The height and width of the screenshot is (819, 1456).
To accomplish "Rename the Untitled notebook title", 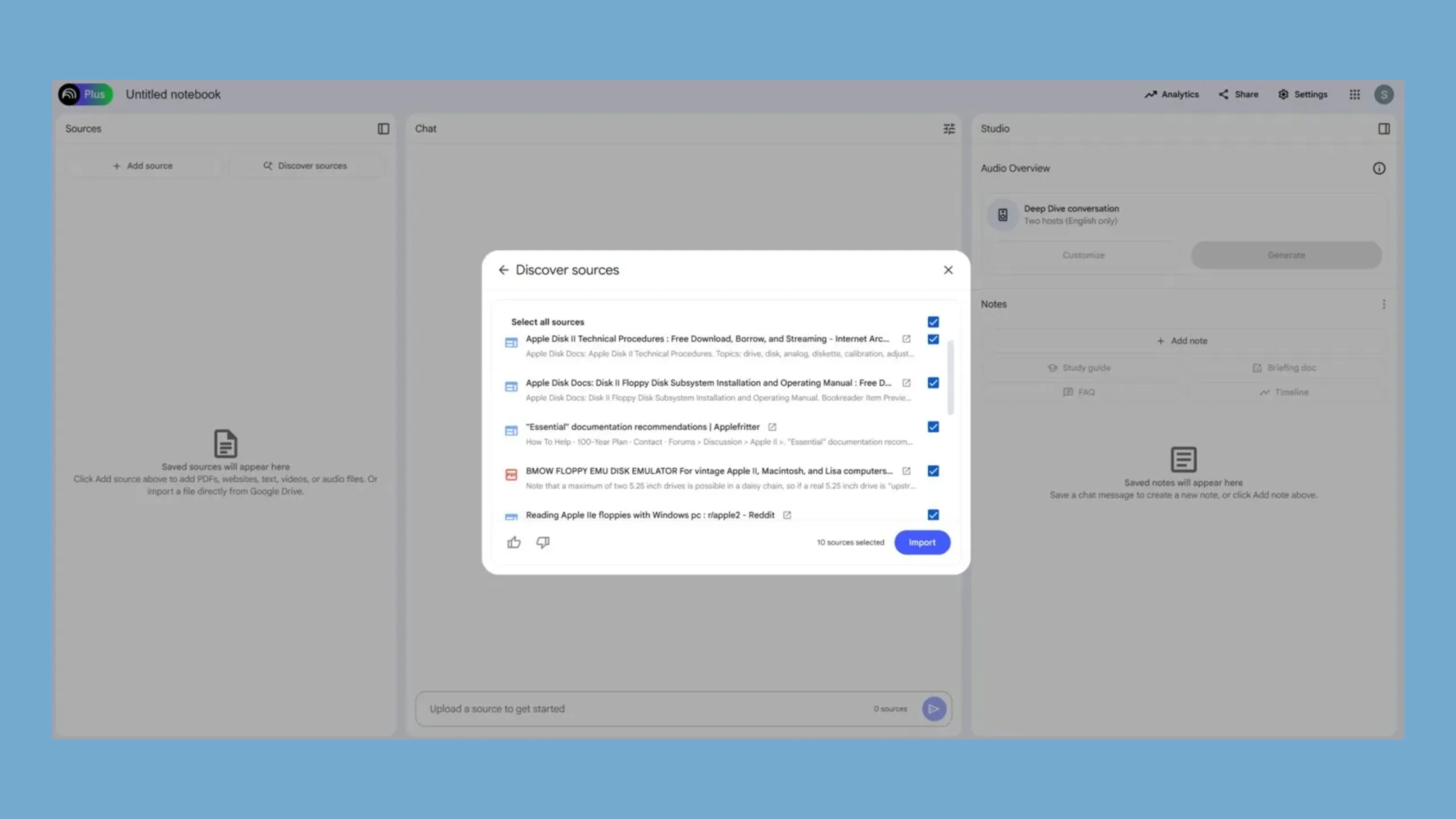I will [173, 94].
